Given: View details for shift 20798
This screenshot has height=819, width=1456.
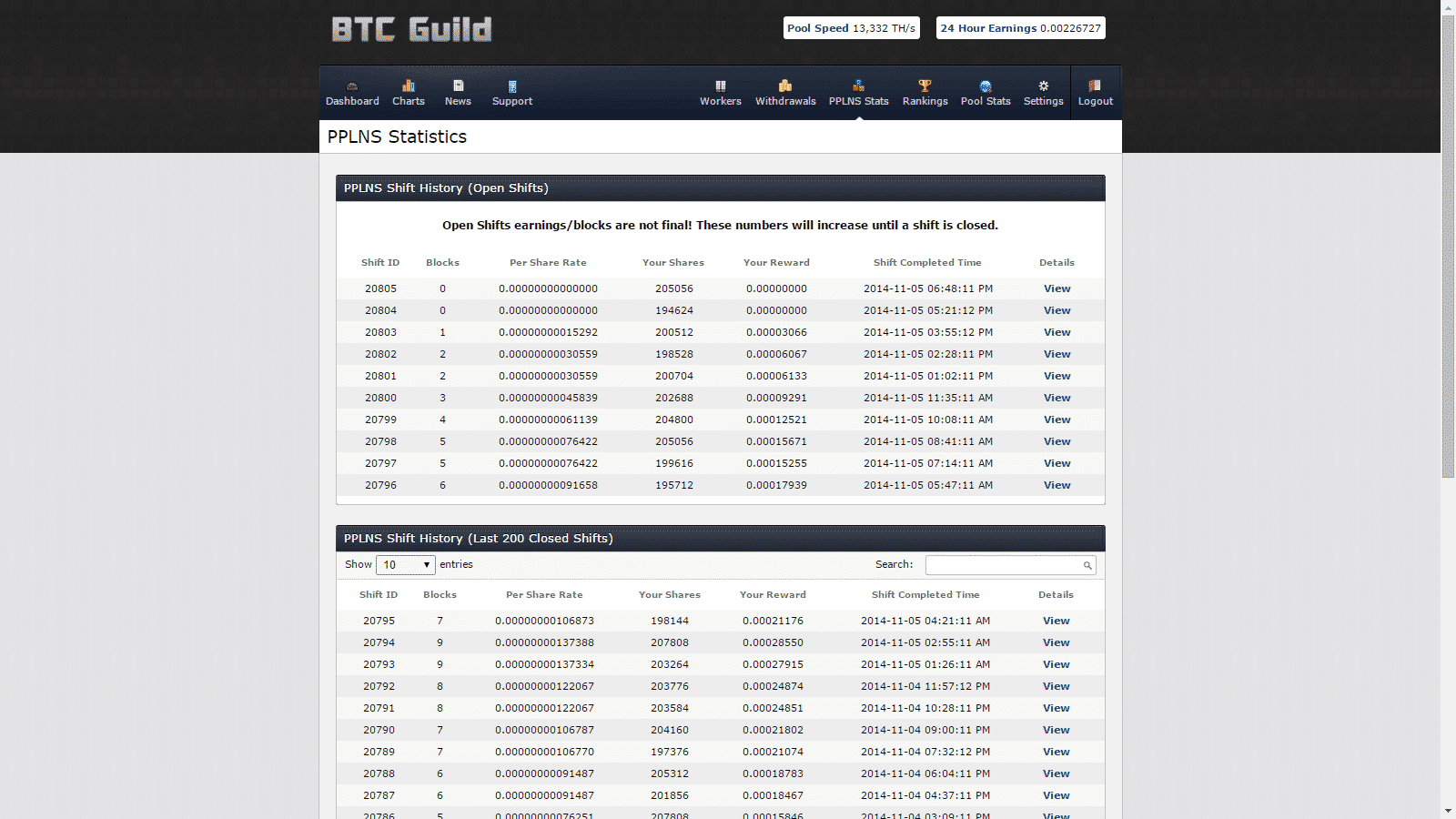Looking at the screenshot, I should 1057,441.
